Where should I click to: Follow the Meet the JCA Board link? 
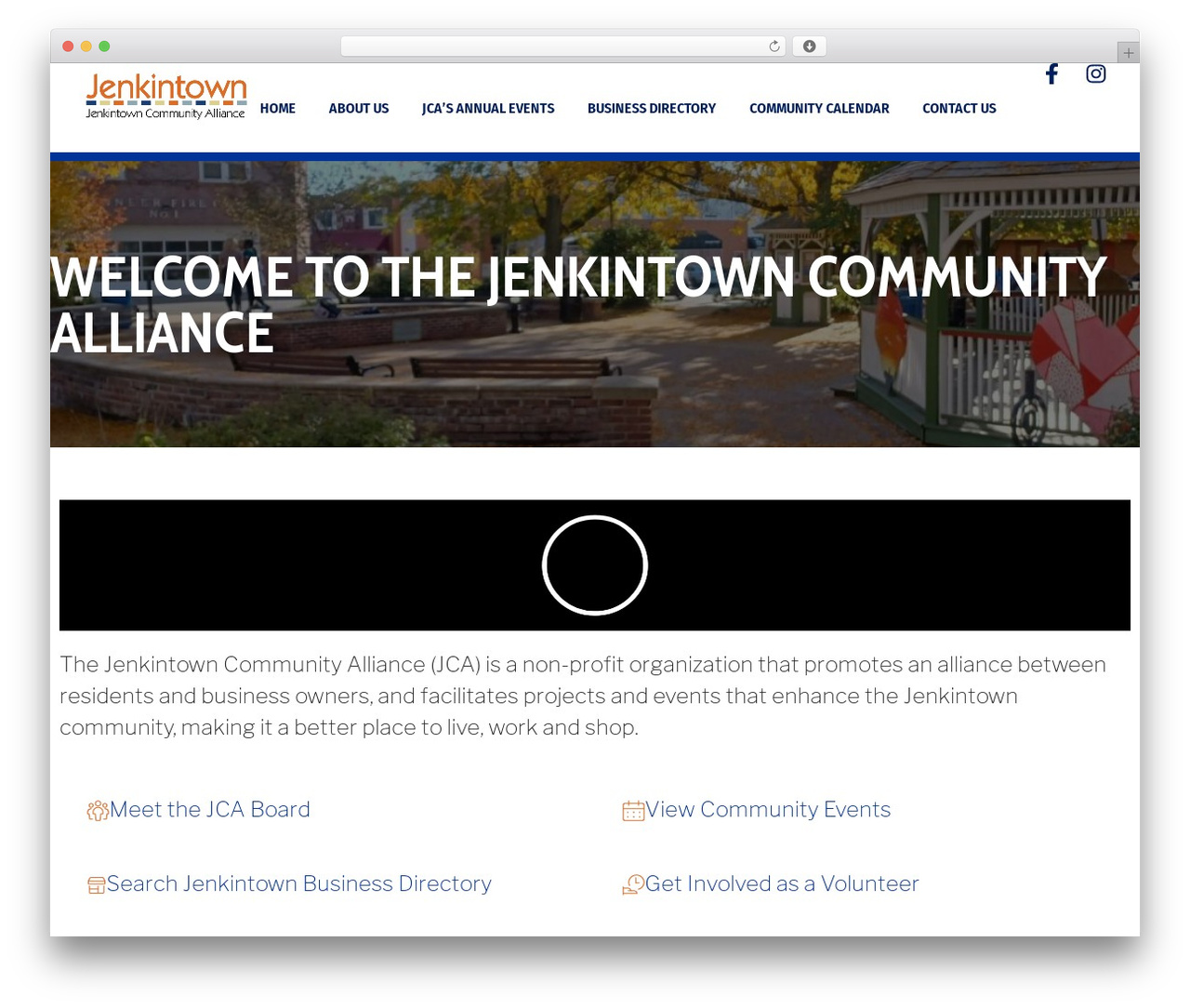tap(210, 810)
